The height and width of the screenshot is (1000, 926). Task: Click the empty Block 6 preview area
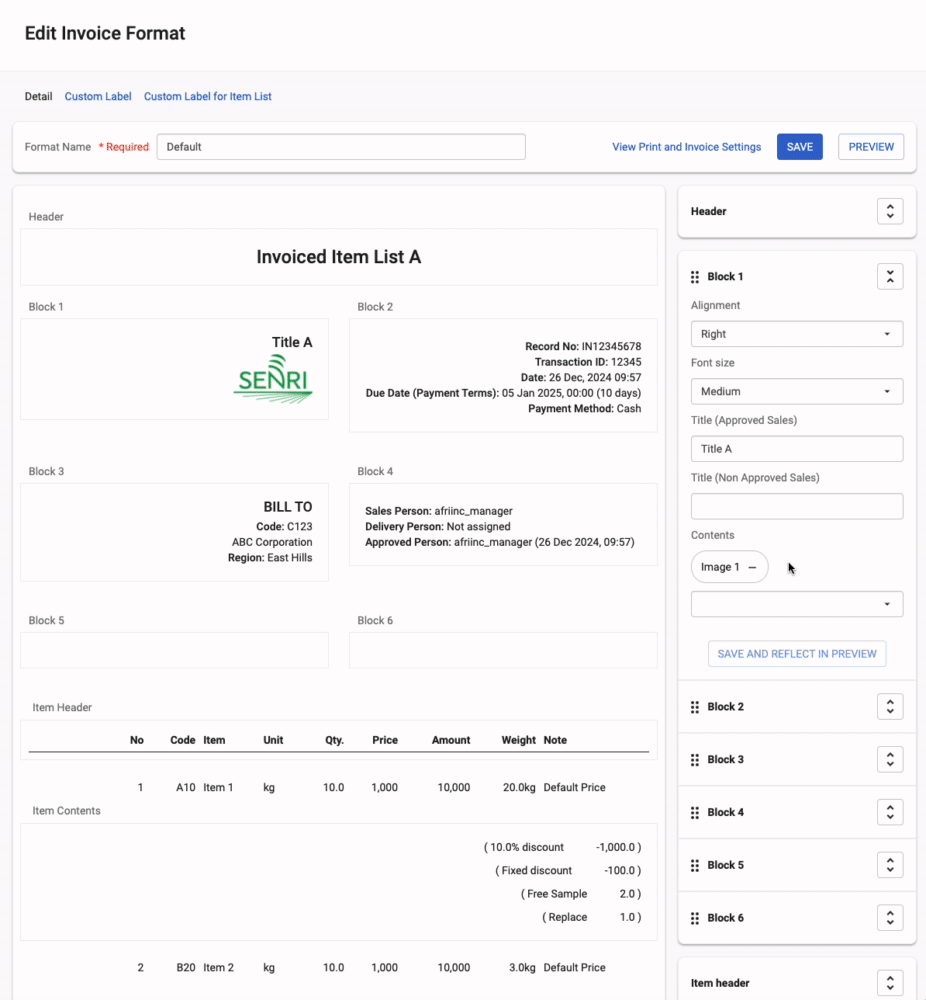tap(503, 651)
